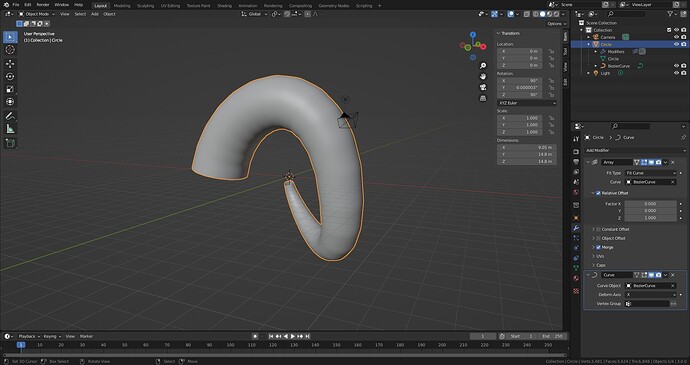Hide the Light via eye icon
Screen dimensions: 690x365
(x=676, y=73)
